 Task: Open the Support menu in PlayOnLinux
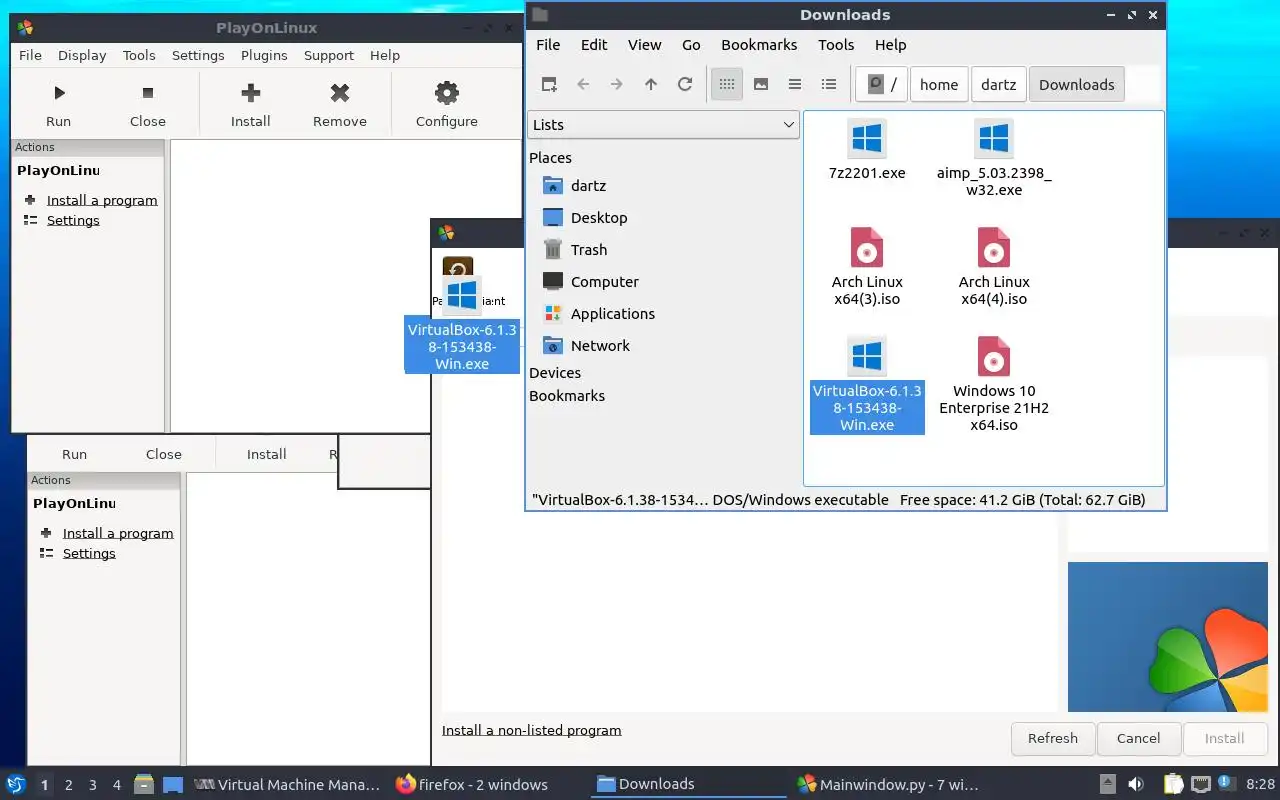pyautogui.click(x=329, y=55)
